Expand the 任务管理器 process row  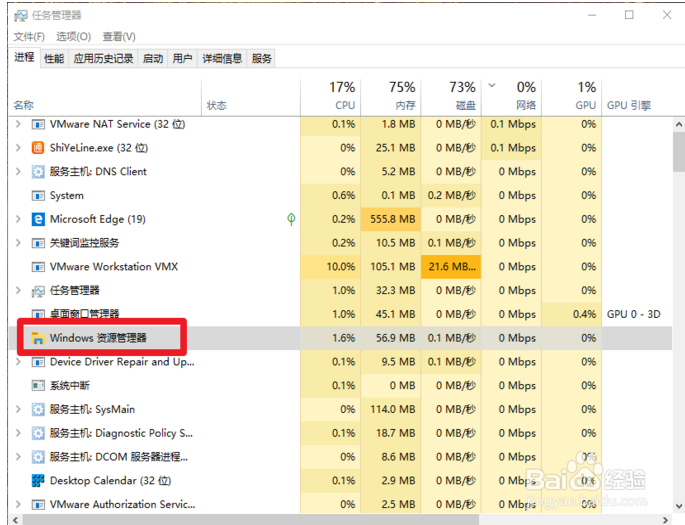[x=18, y=290]
